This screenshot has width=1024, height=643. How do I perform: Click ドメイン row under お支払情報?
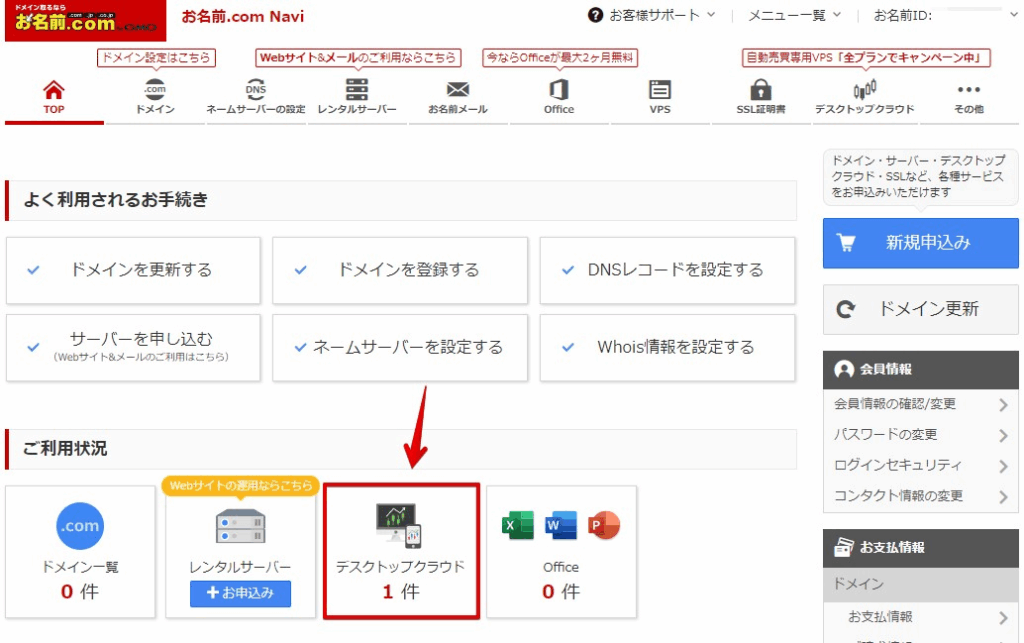(x=920, y=584)
